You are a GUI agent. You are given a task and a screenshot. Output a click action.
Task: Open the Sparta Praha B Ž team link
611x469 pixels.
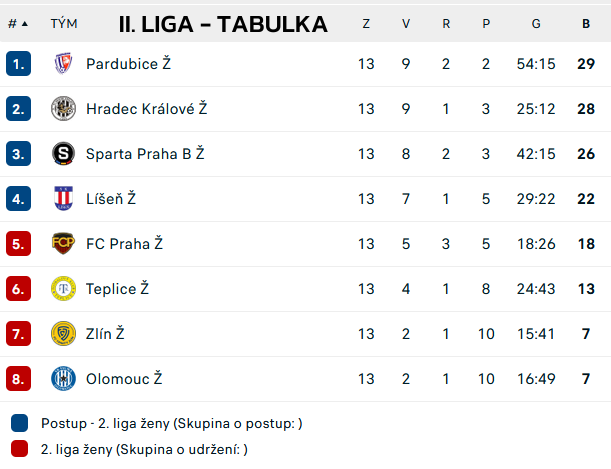pyautogui.click(x=145, y=153)
